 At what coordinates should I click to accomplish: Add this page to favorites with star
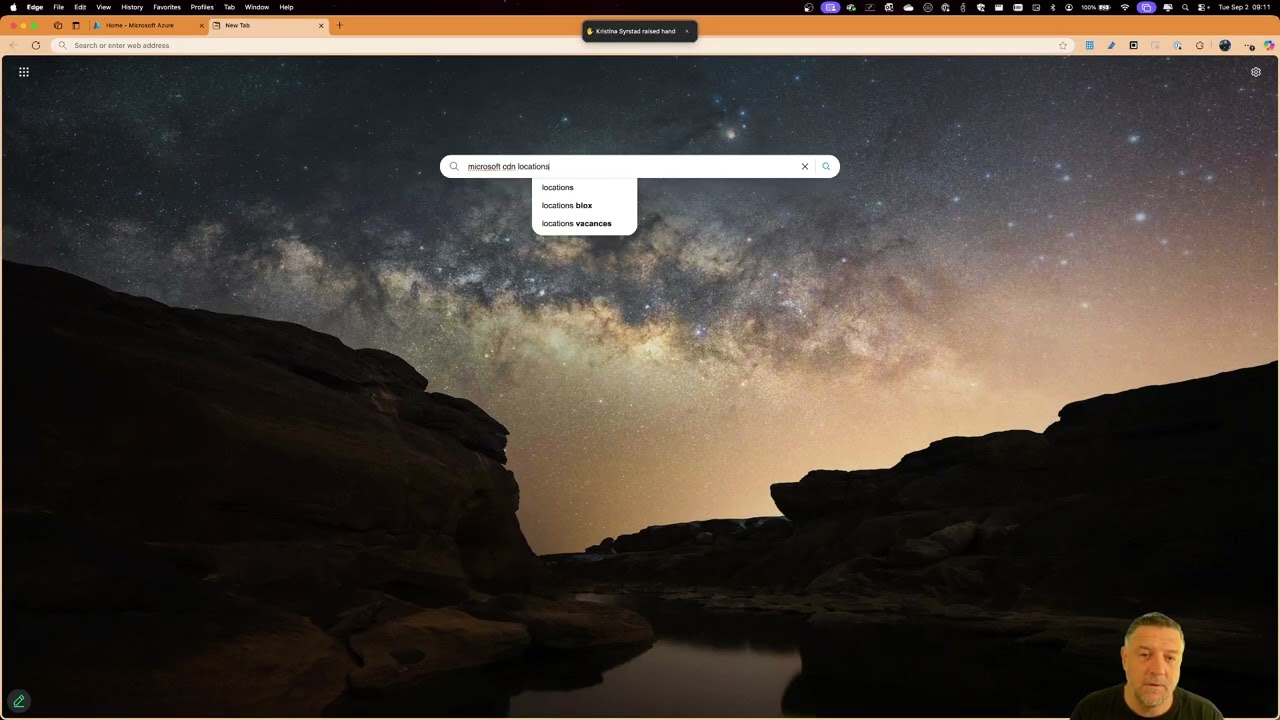(1063, 45)
